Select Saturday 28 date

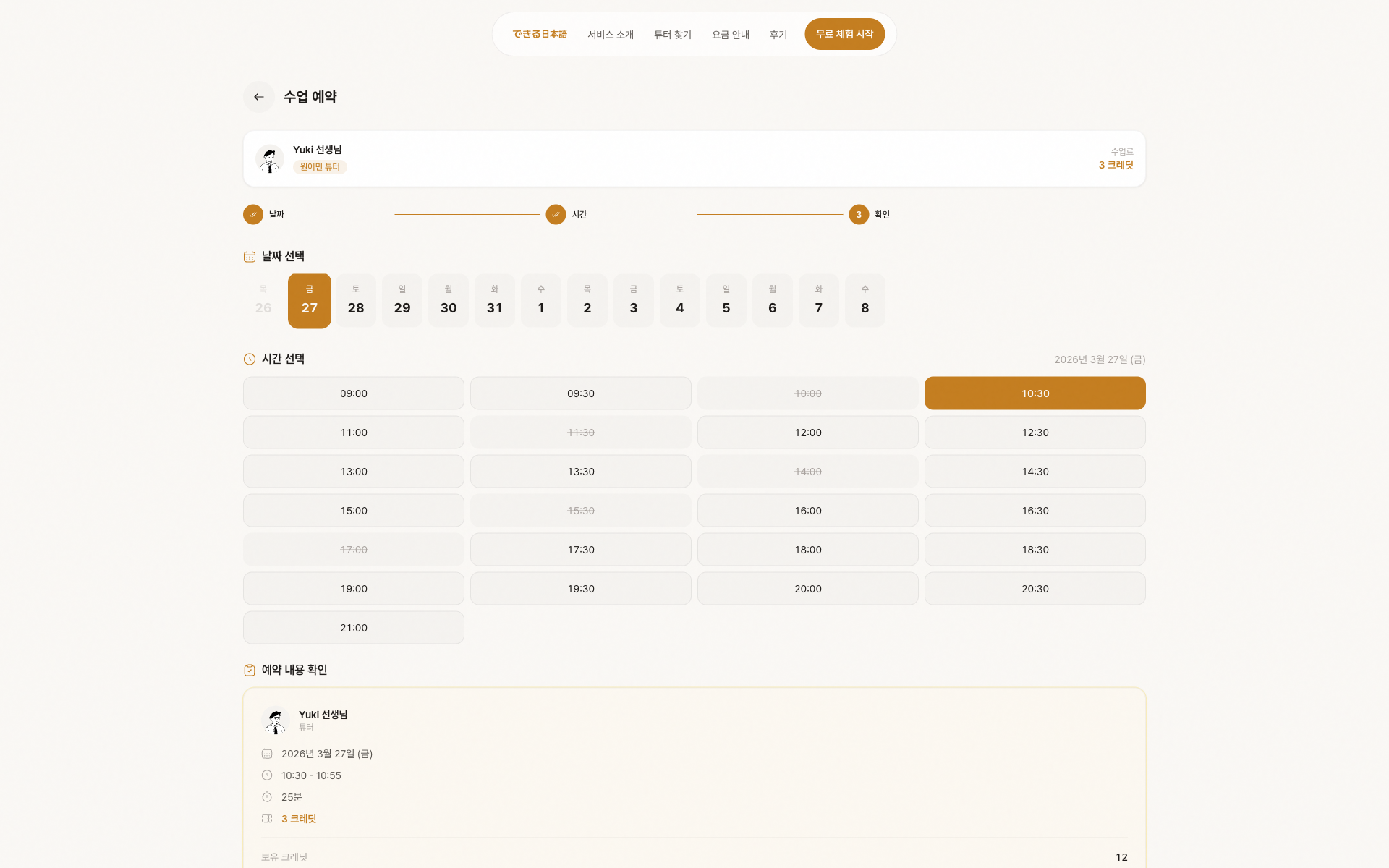[x=356, y=300]
